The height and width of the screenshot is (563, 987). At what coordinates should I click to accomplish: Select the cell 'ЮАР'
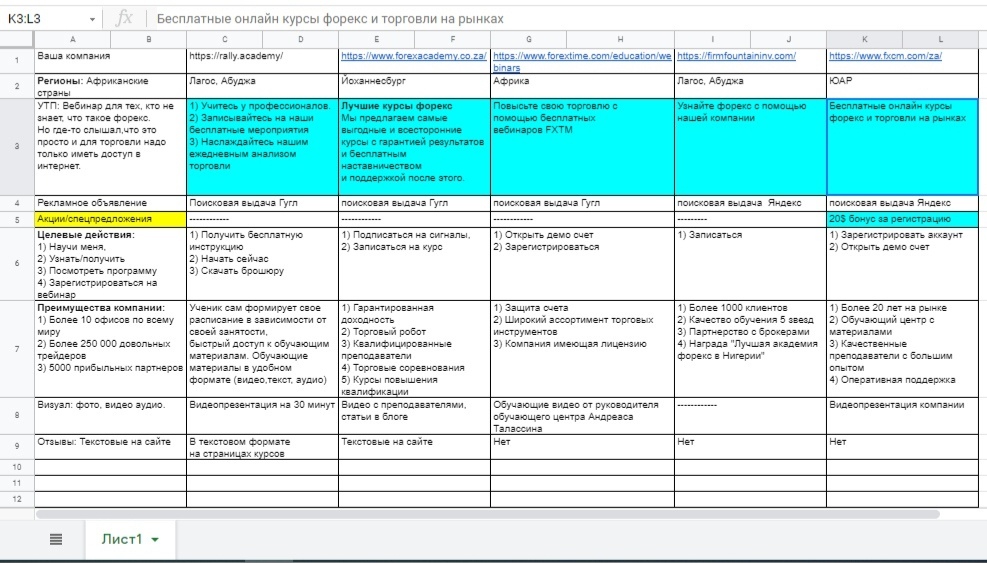point(902,86)
